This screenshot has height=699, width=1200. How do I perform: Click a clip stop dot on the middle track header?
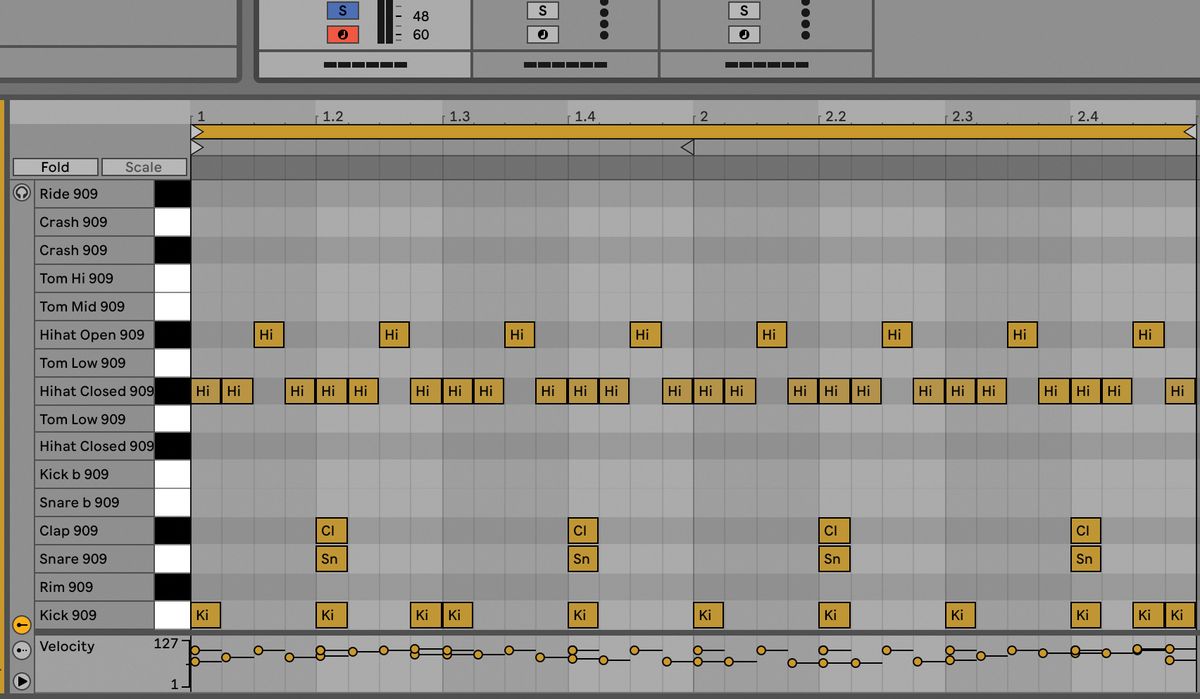[604, 25]
